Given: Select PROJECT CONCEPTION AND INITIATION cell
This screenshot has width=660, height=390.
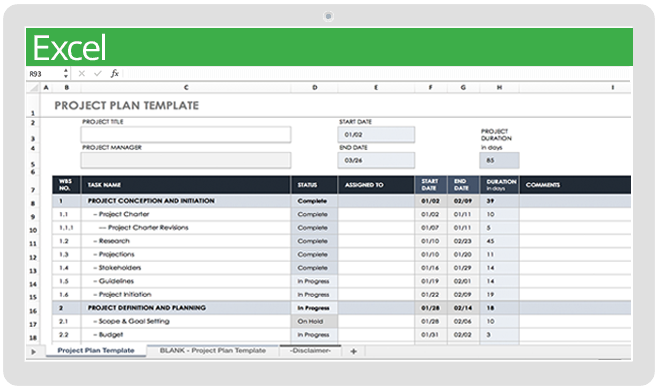Looking at the screenshot, I should tap(186, 201).
